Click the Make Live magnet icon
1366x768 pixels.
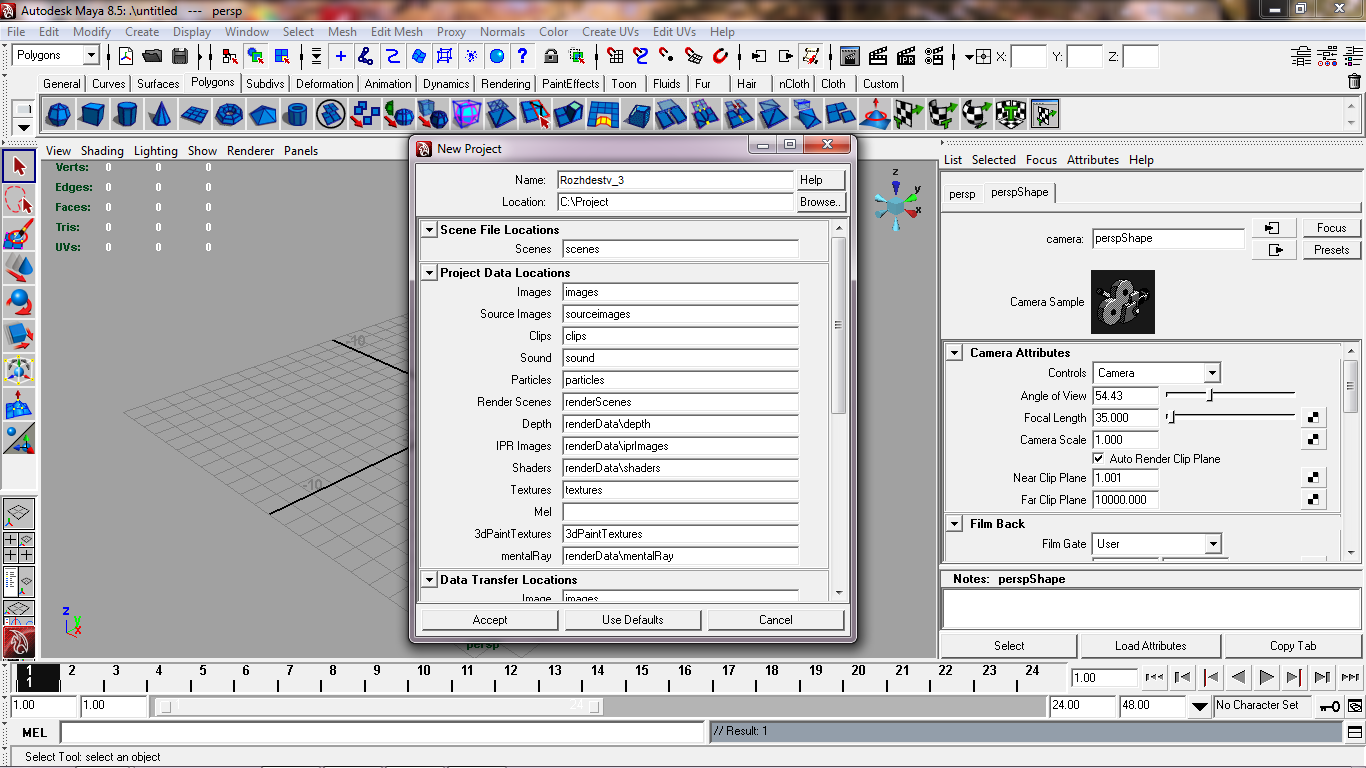(x=720, y=56)
